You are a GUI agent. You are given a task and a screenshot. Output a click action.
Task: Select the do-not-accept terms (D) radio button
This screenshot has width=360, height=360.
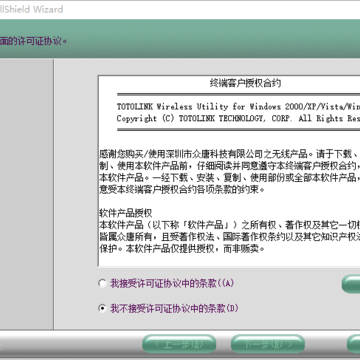pos(102,309)
